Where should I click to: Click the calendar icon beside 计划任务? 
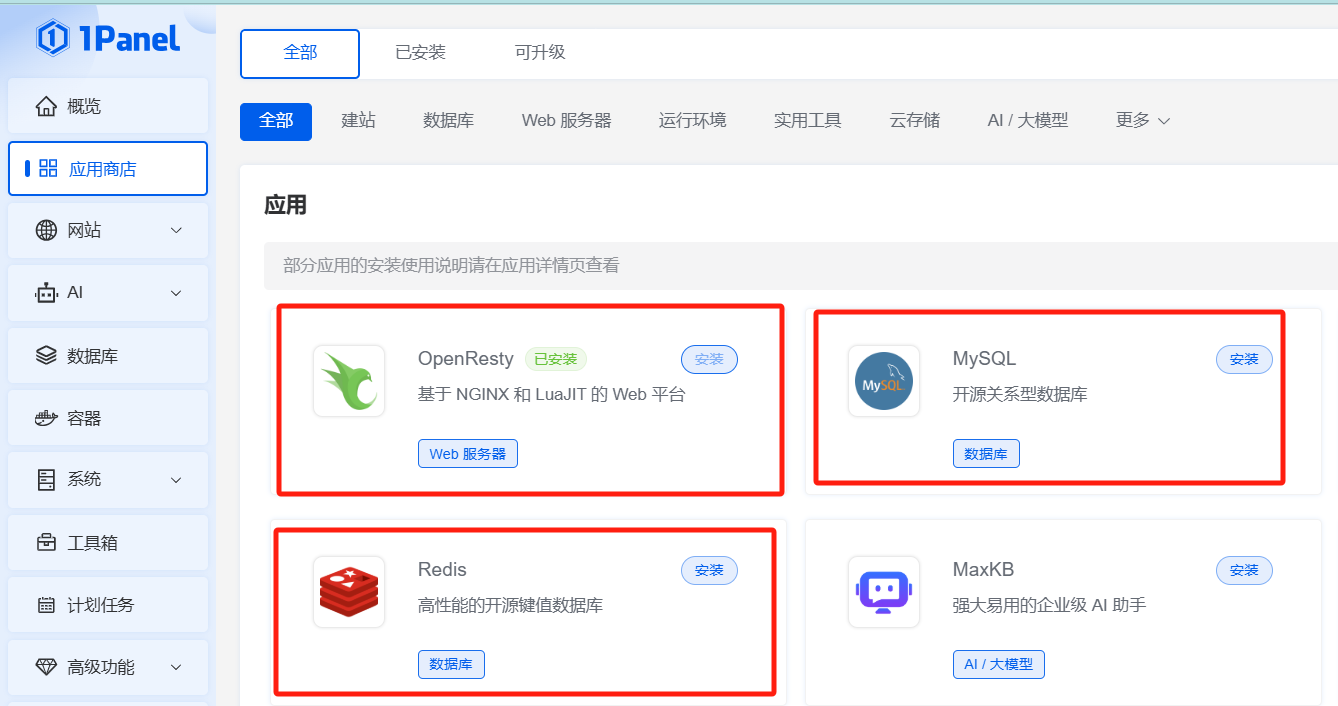(x=46, y=605)
